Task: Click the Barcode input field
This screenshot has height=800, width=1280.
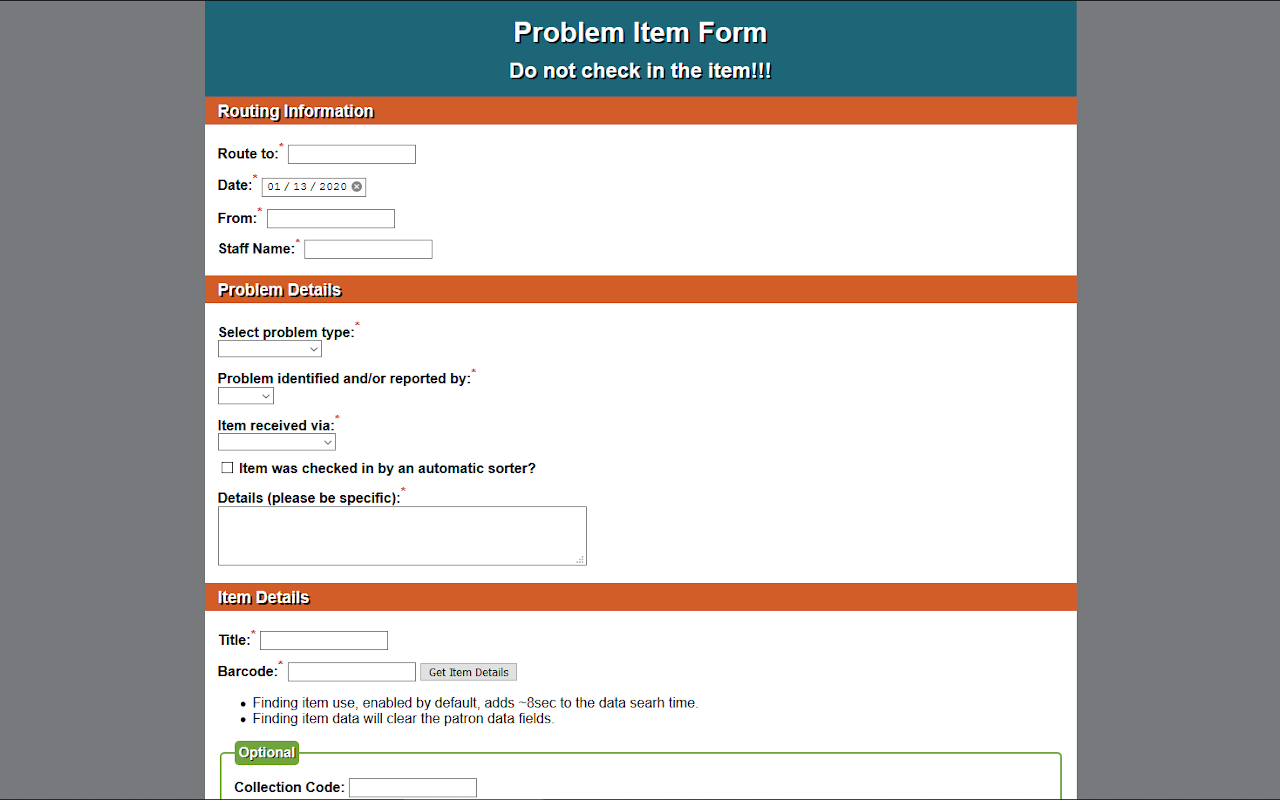Action: (x=352, y=672)
